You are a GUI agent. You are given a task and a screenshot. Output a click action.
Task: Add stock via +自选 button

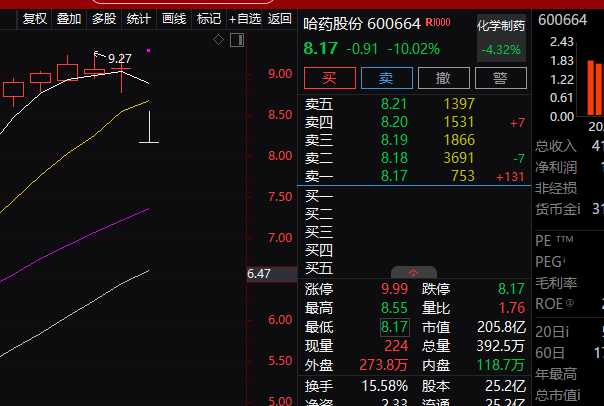click(x=245, y=19)
